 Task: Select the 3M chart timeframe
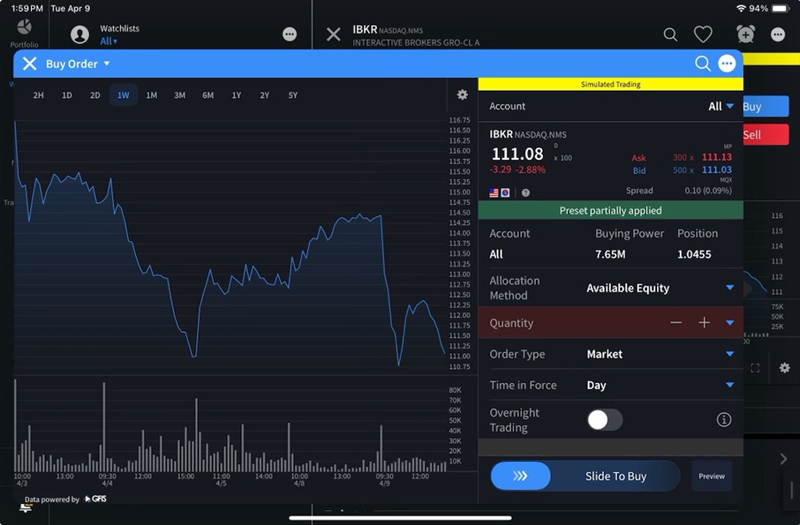pos(180,95)
